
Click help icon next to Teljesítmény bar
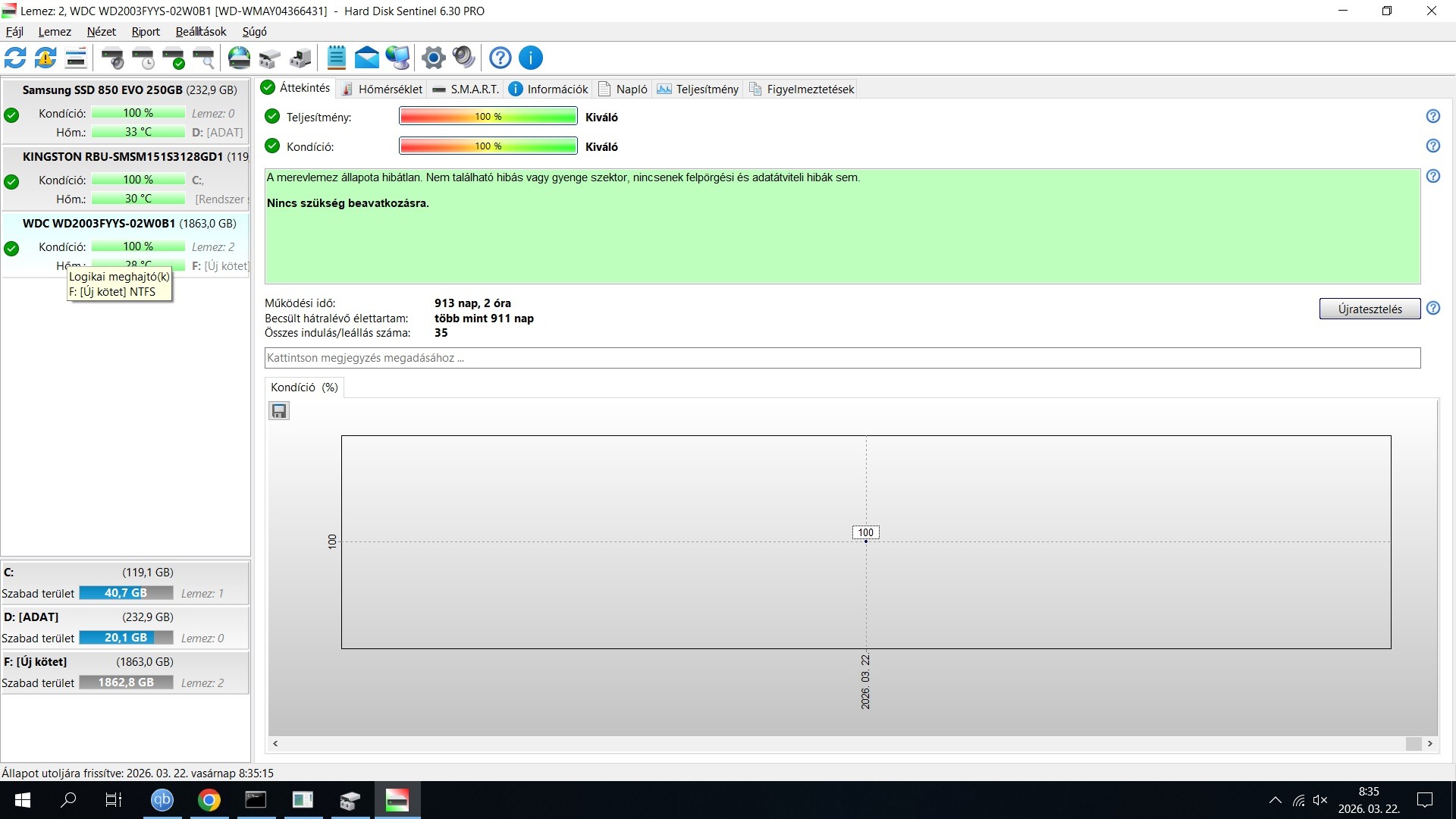coord(1432,116)
